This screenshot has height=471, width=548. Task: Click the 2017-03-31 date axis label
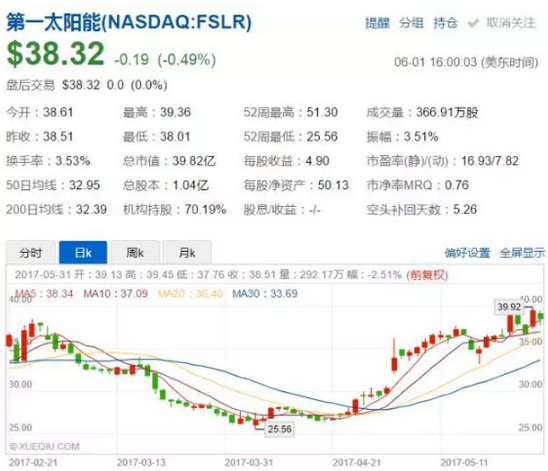coord(248,463)
